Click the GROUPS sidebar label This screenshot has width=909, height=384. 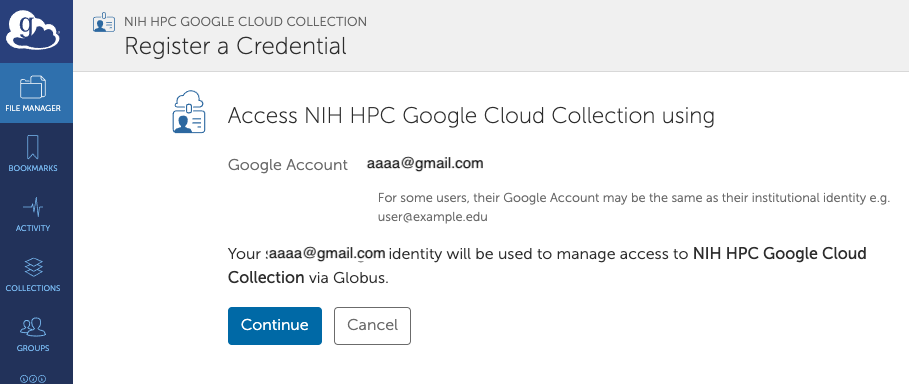pyautogui.click(x=32, y=348)
